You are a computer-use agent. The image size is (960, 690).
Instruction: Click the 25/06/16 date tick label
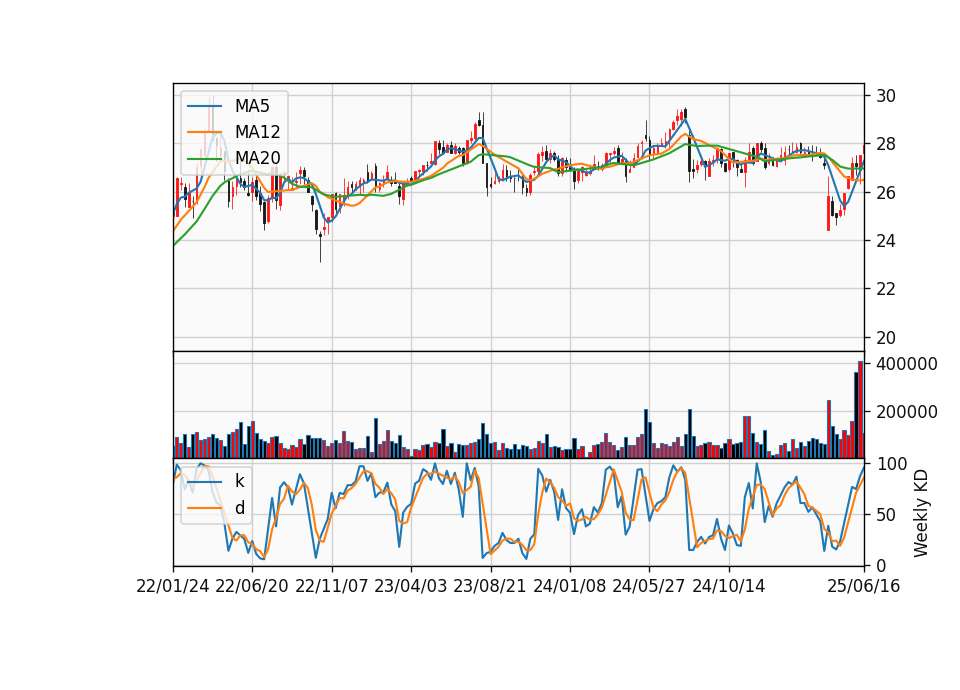pyautogui.click(x=864, y=587)
